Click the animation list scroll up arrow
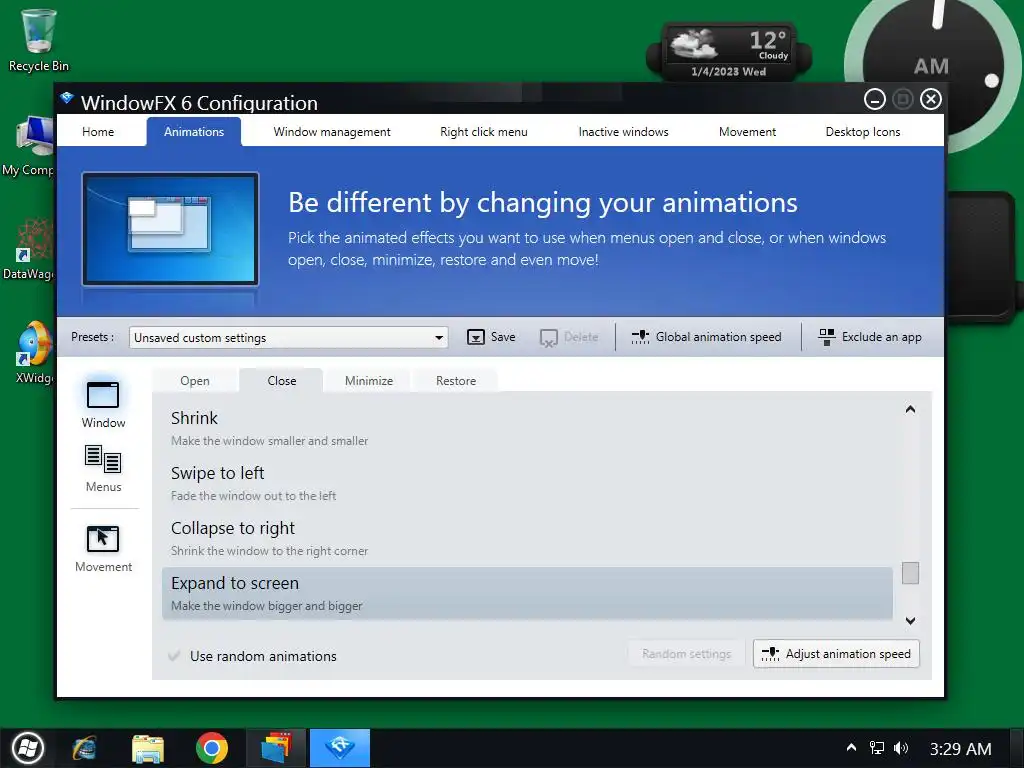Viewport: 1024px width, 768px height. pyautogui.click(x=910, y=409)
